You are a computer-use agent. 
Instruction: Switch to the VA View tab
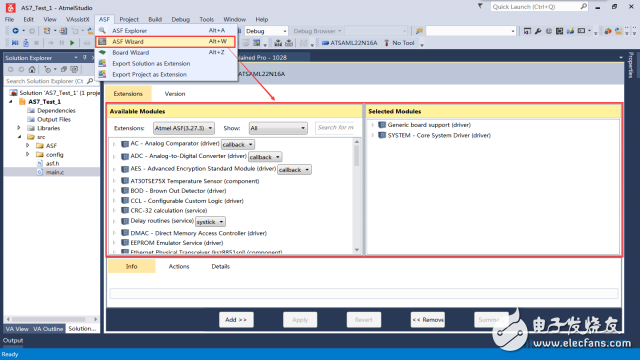click(17, 329)
